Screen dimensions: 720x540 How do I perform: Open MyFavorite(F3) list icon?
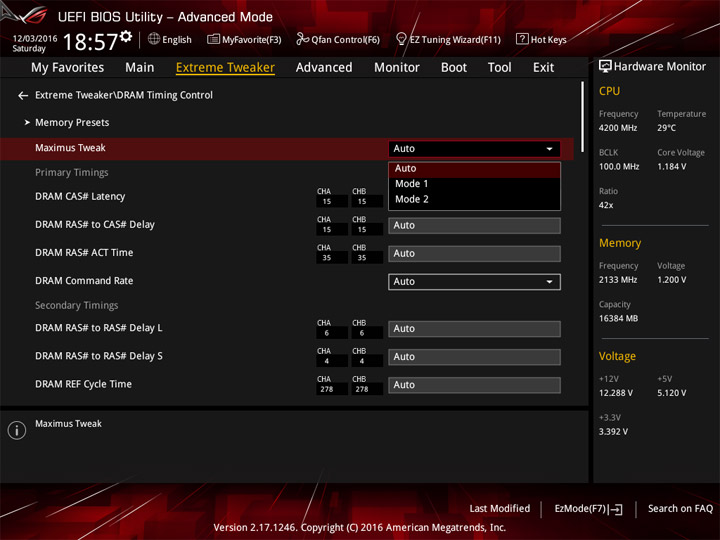[x=213, y=39]
